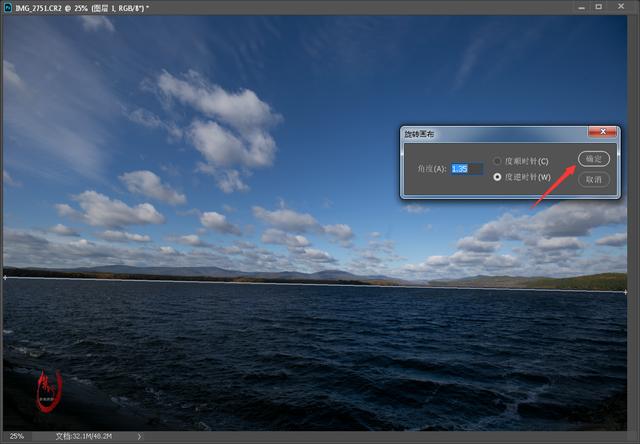The height and width of the screenshot is (444, 640).
Task: Click 确定 to confirm canvas rotation
Action: click(593, 159)
